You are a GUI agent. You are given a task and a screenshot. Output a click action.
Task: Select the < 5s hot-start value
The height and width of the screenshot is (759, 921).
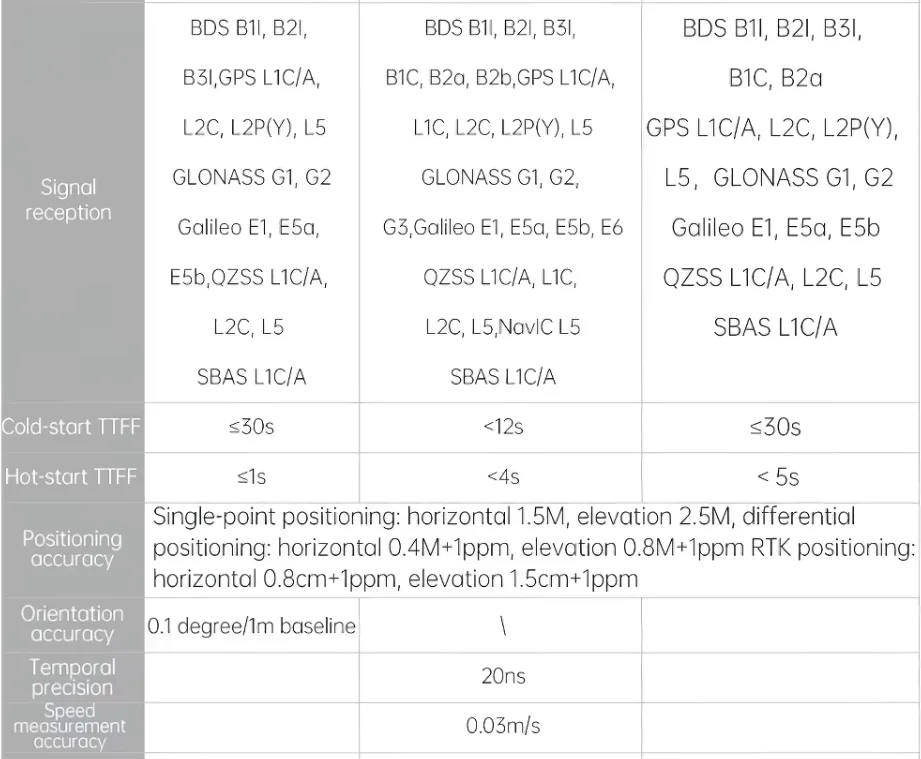(778, 476)
